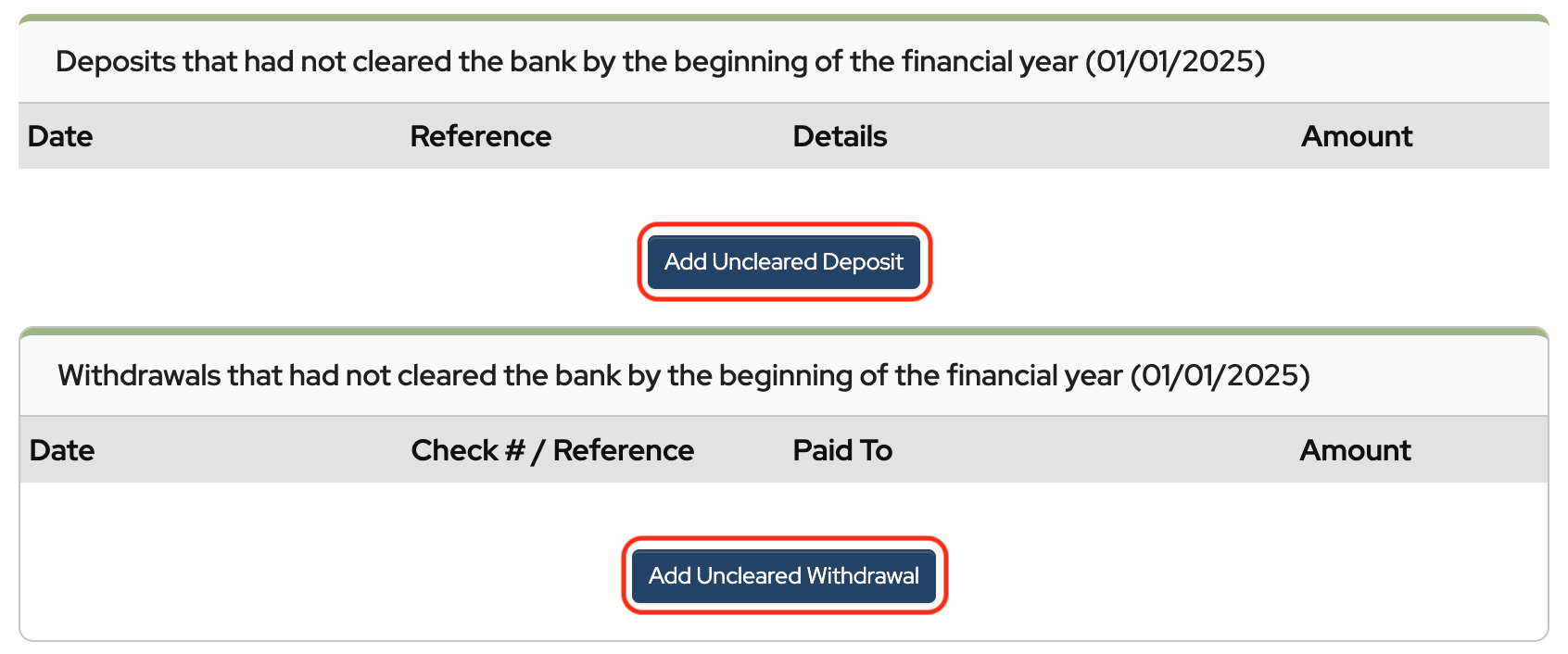This screenshot has width=1568, height=654.
Task: Select the Paid To column header
Action: 842,450
